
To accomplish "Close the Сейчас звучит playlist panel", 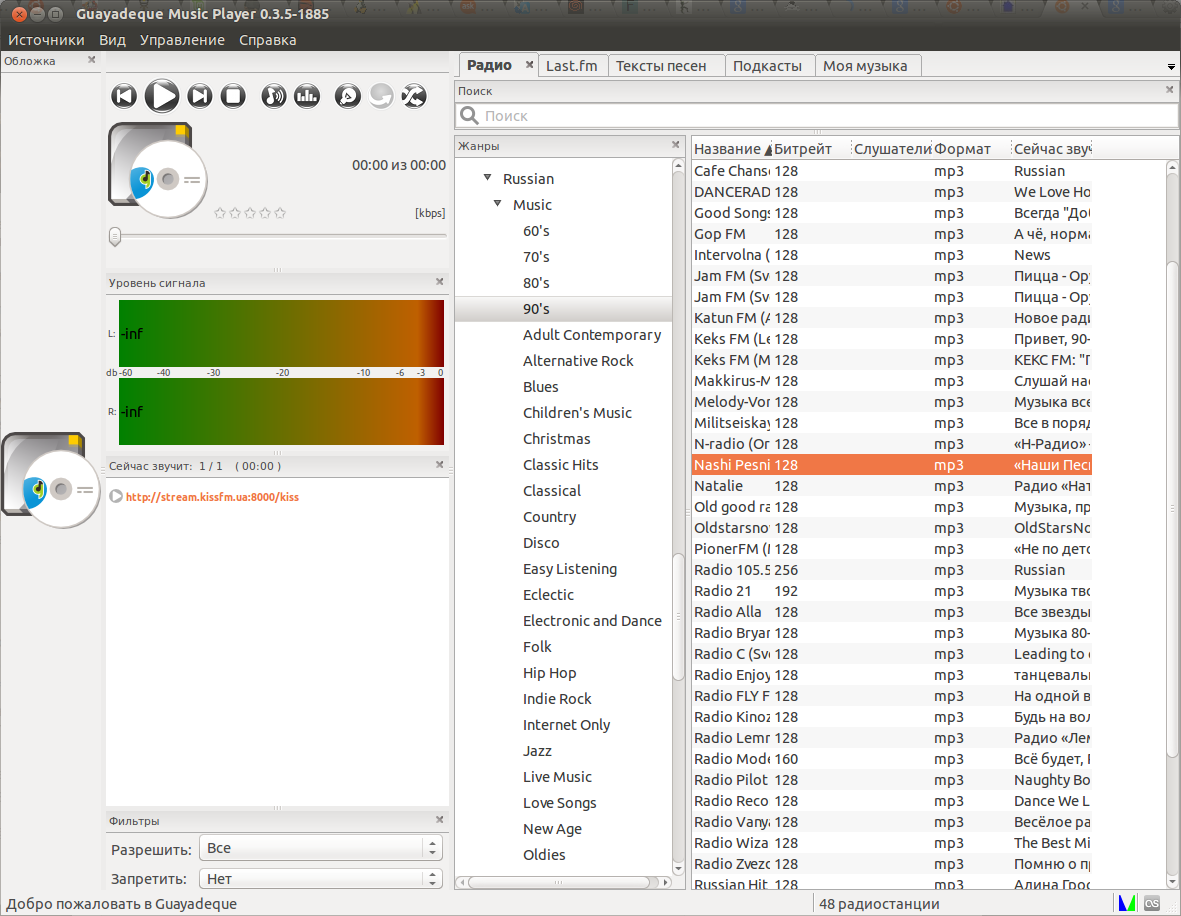I will tap(440, 465).
